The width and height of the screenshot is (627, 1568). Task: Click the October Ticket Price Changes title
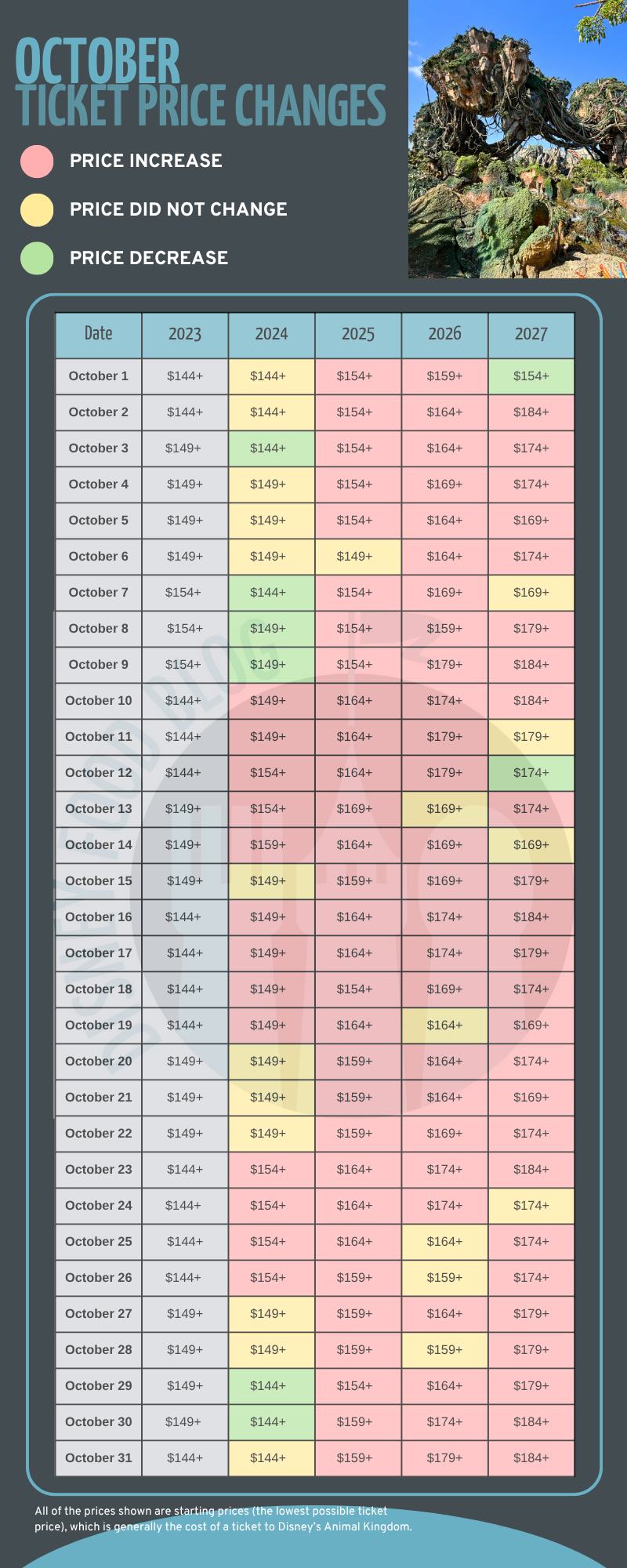(200, 84)
